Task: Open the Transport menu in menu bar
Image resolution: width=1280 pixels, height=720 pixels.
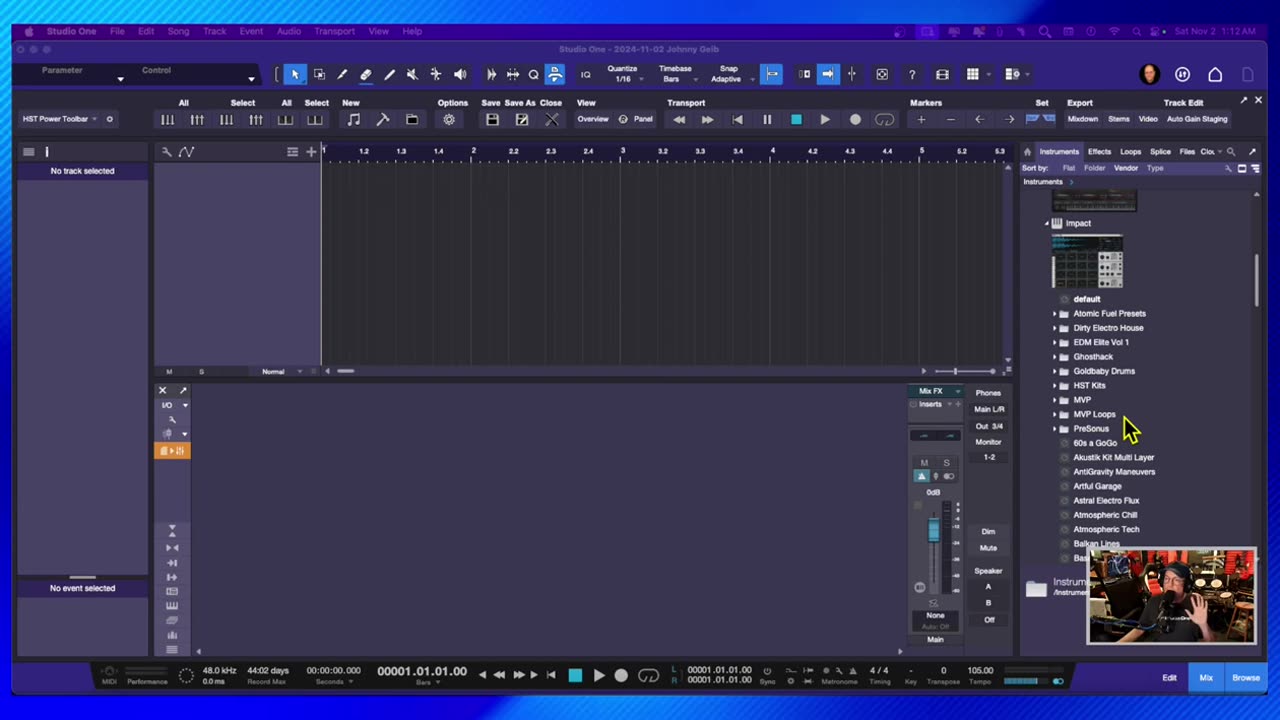Action: 334,31
